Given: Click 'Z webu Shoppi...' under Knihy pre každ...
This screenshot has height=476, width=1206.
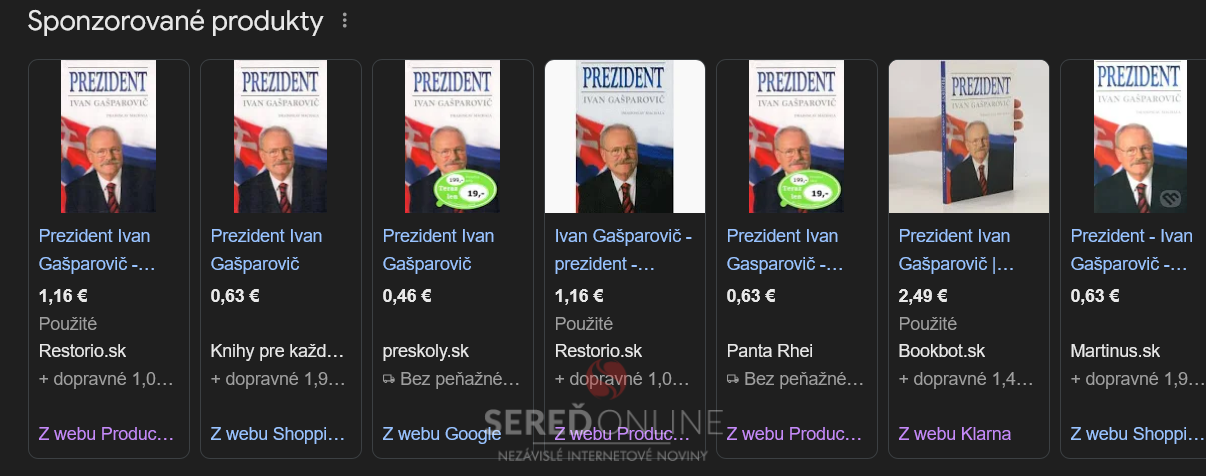Looking at the screenshot, I should click(278, 433).
